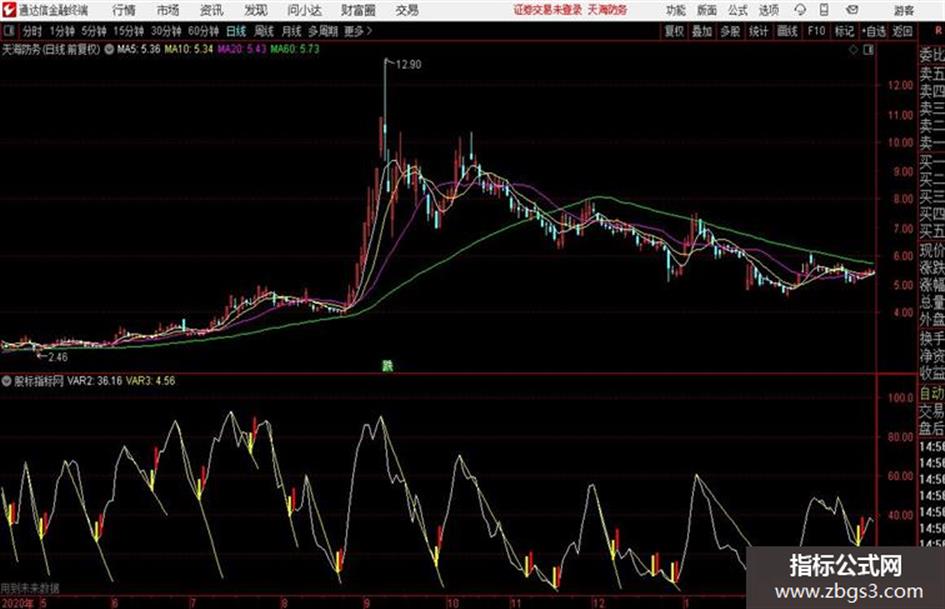
Task: Select the 30分钟 period tab
Action: pyautogui.click(x=166, y=31)
